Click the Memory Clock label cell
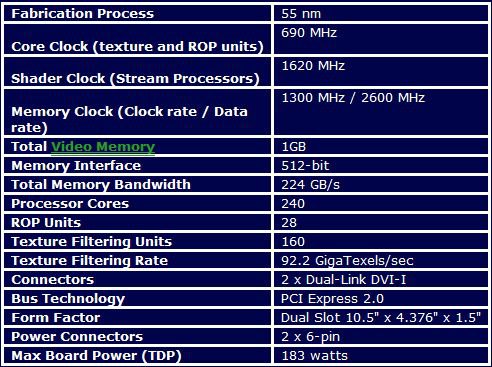This screenshot has width=492, height=367. (x=137, y=112)
